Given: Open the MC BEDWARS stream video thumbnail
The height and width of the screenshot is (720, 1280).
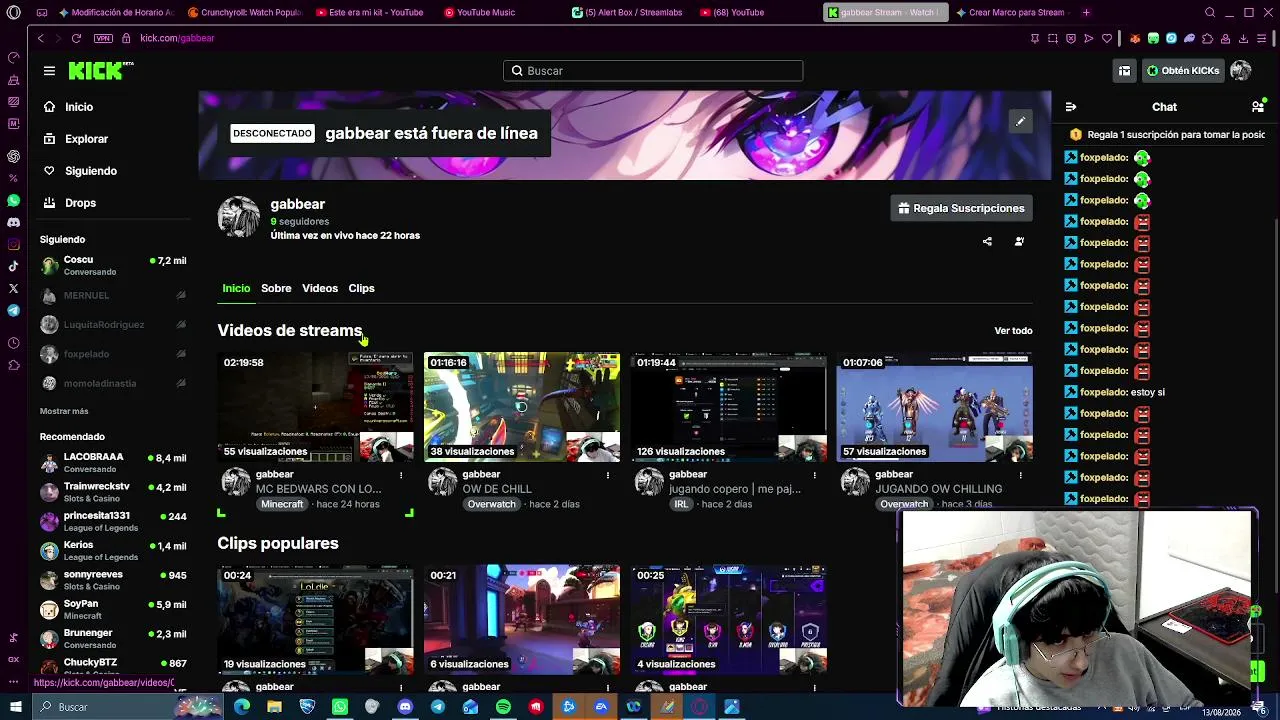Looking at the screenshot, I should (315, 407).
